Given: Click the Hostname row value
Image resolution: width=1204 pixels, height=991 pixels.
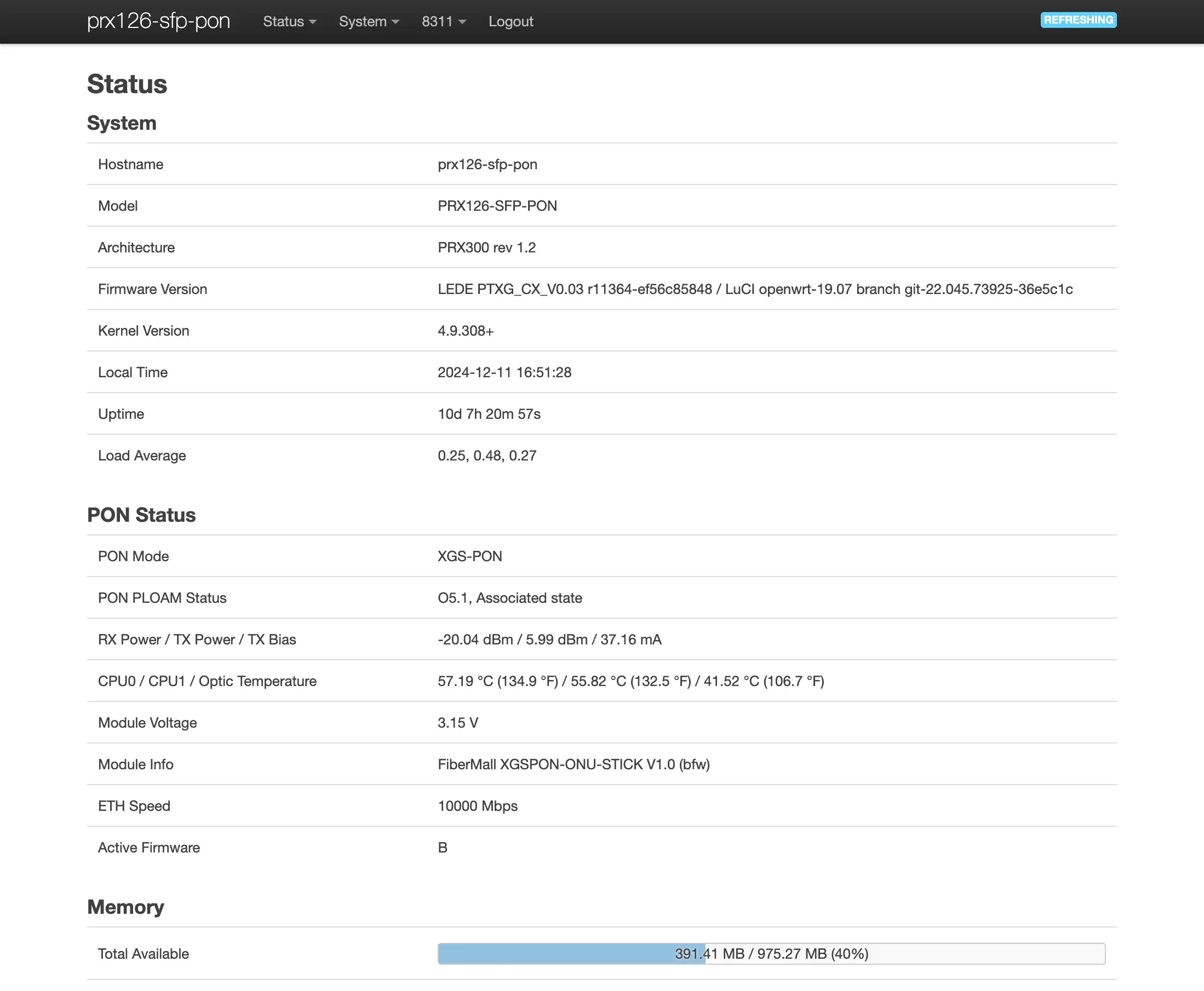Looking at the screenshot, I should click(486, 164).
